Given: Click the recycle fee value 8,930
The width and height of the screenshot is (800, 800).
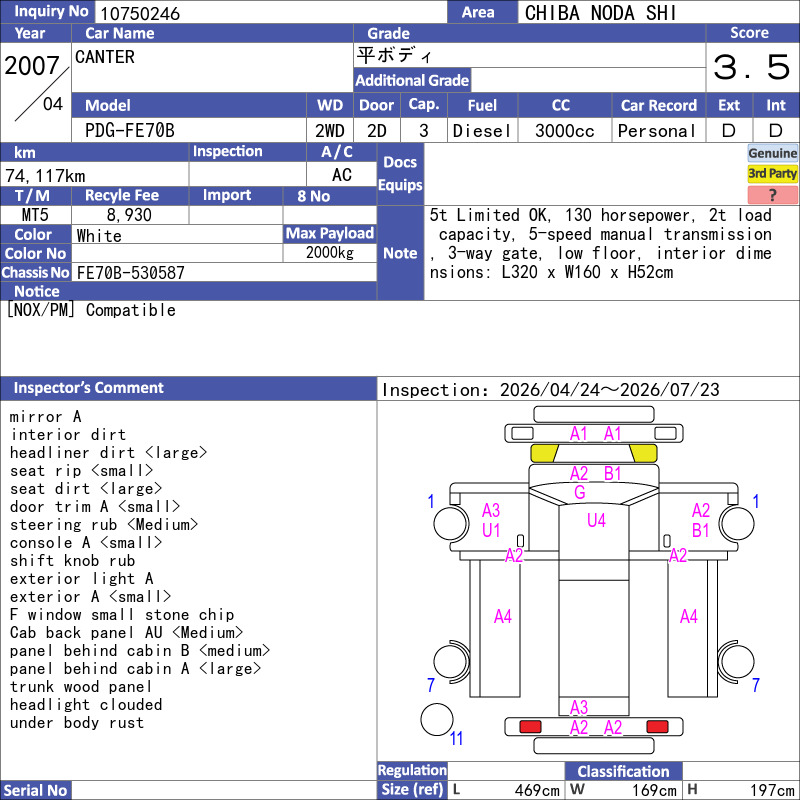Looking at the screenshot, I should pos(130,215).
